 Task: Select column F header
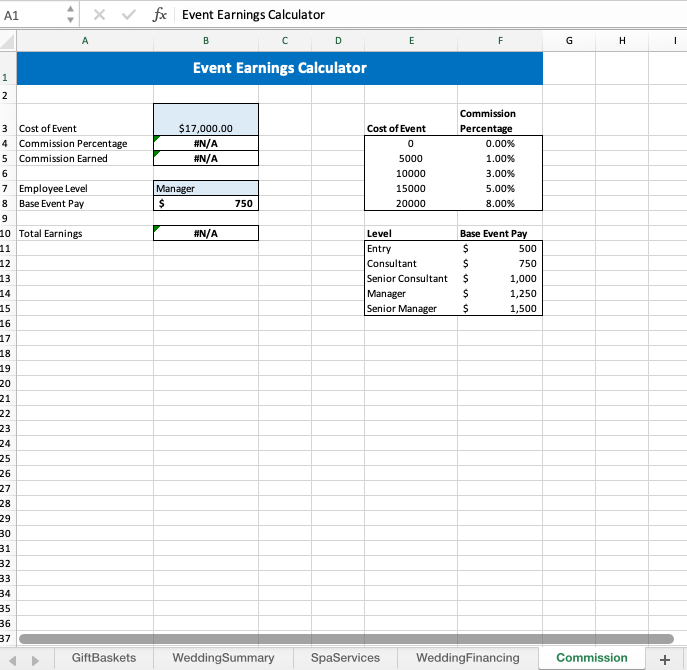(x=500, y=41)
